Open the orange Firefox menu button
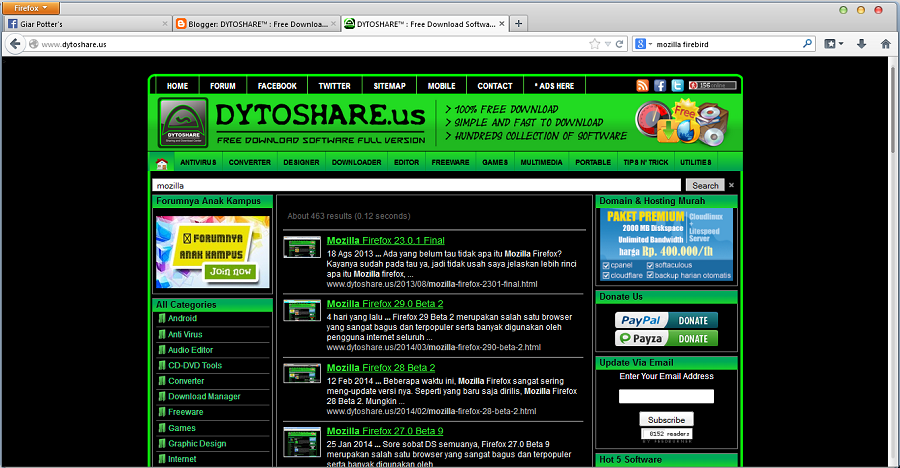This screenshot has width=900, height=468. [x=31, y=8]
